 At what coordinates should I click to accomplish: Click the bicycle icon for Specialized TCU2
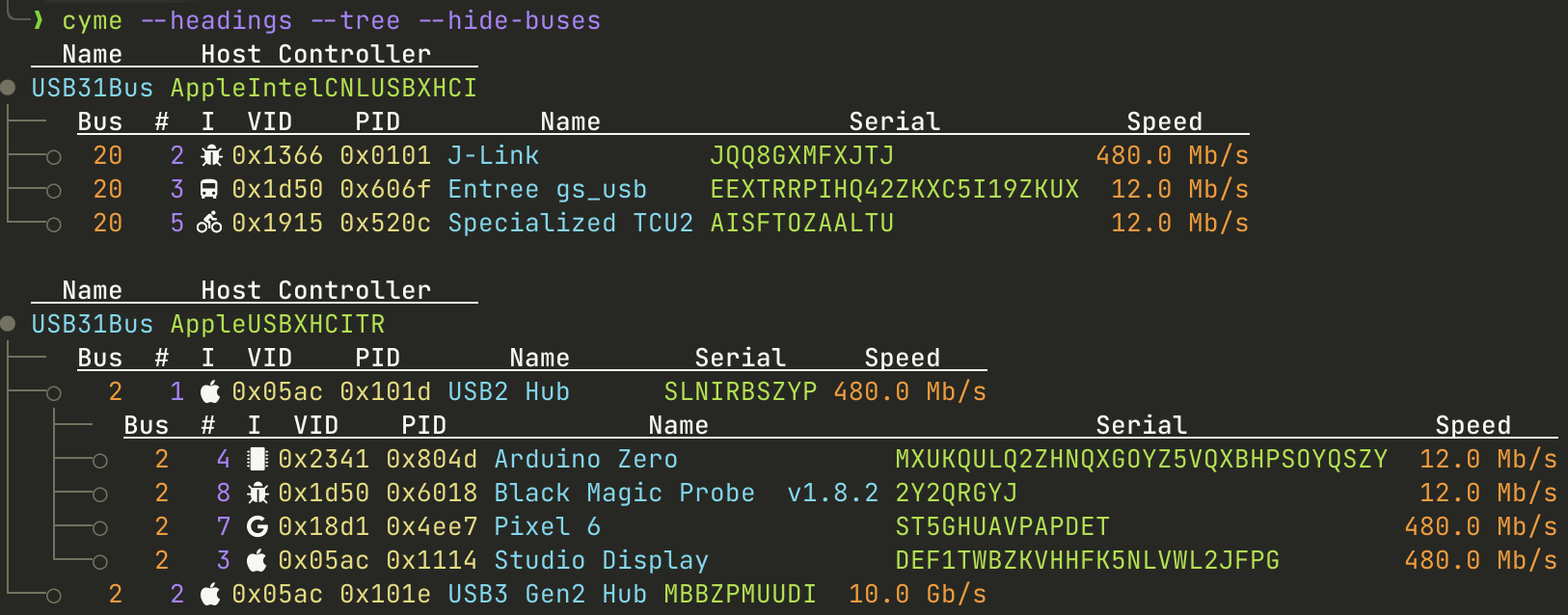click(209, 224)
